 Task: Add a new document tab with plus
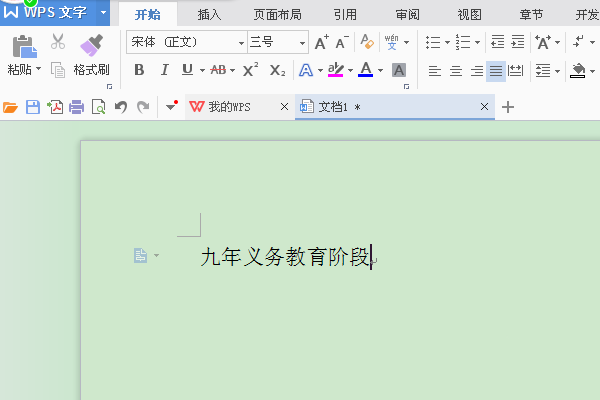(x=508, y=107)
